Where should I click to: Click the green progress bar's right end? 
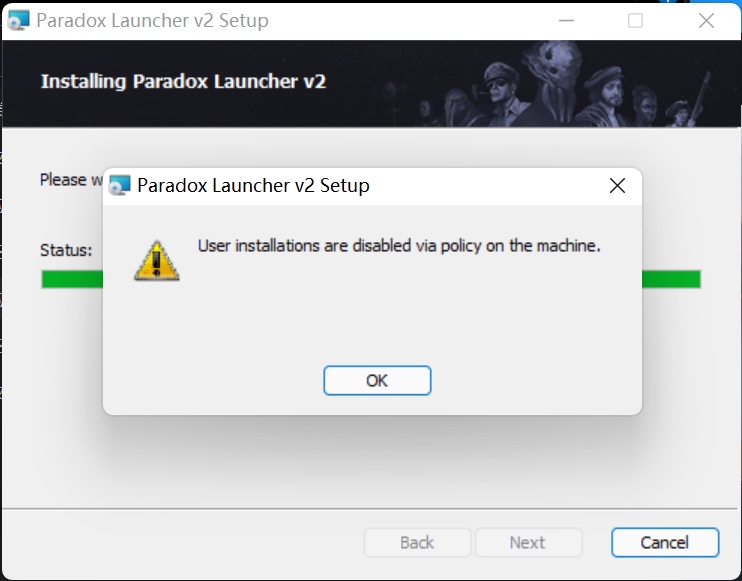pyautogui.click(x=671, y=279)
